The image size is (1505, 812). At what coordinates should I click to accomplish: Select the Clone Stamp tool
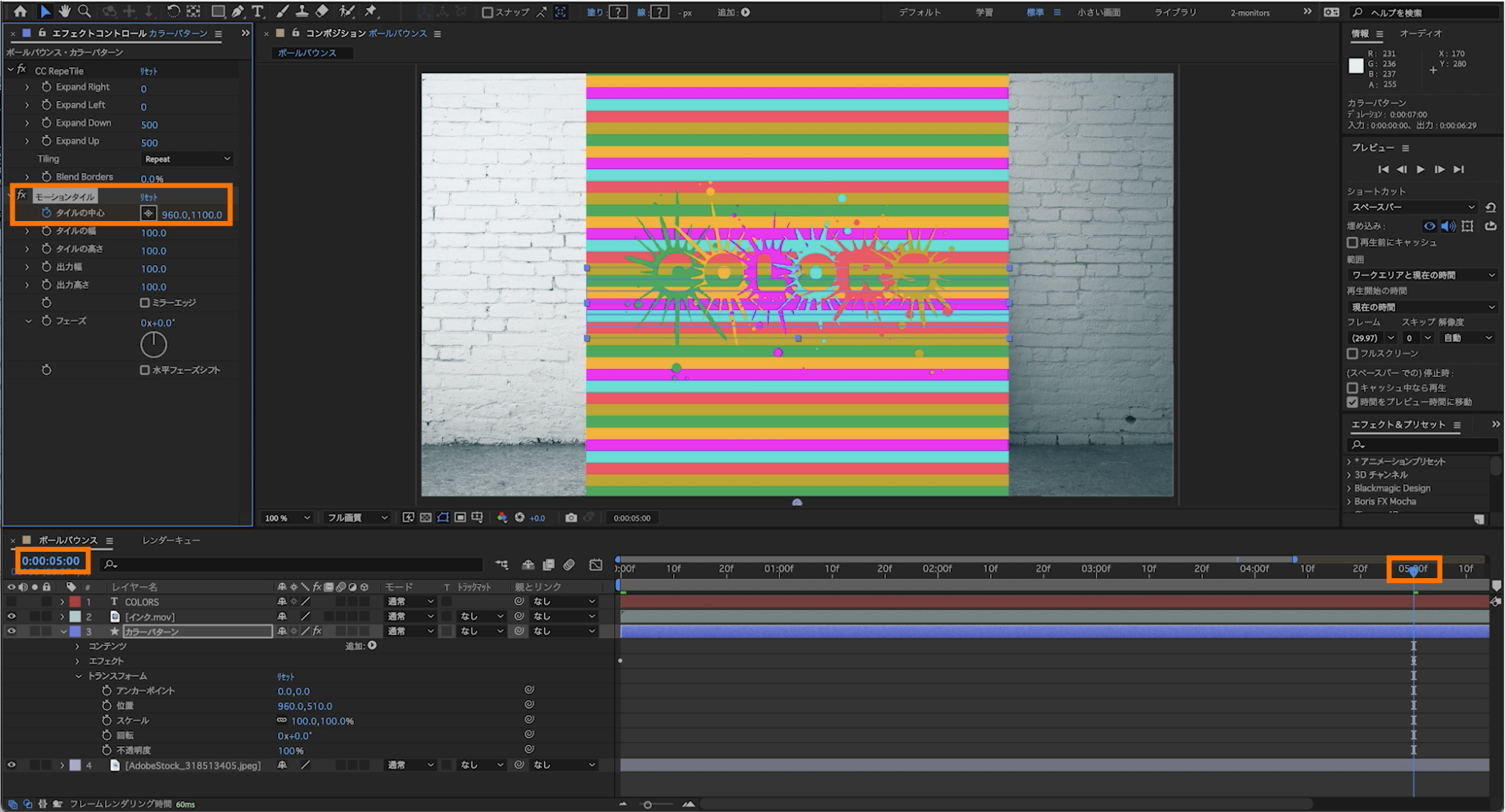(302, 11)
